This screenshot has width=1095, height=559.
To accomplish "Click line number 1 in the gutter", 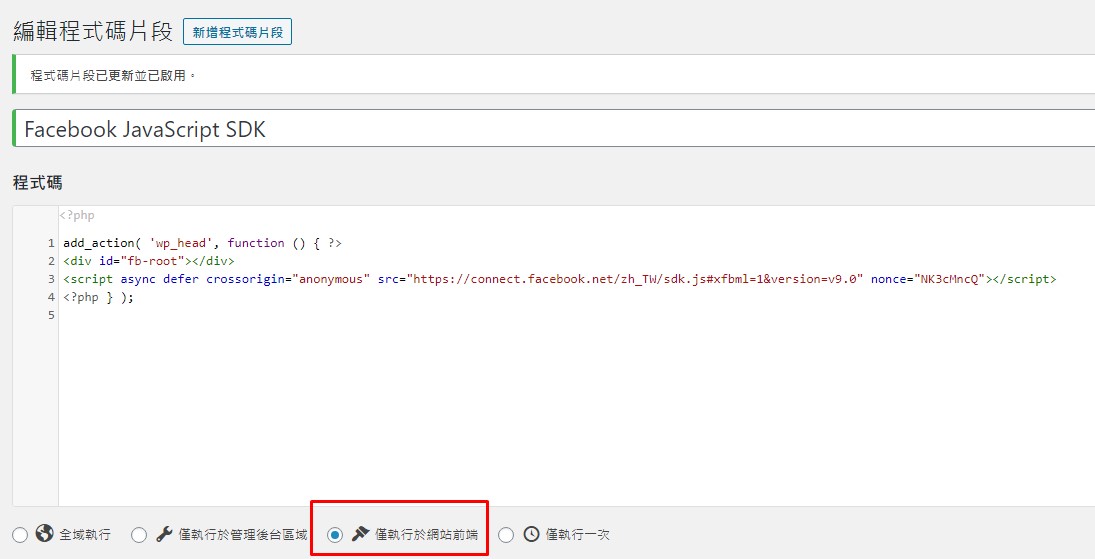I will [51, 243].
